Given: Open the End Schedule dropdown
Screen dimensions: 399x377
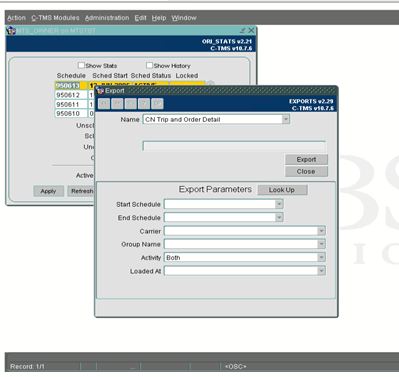Looking at the screenshot, I should tap(279, 217).
